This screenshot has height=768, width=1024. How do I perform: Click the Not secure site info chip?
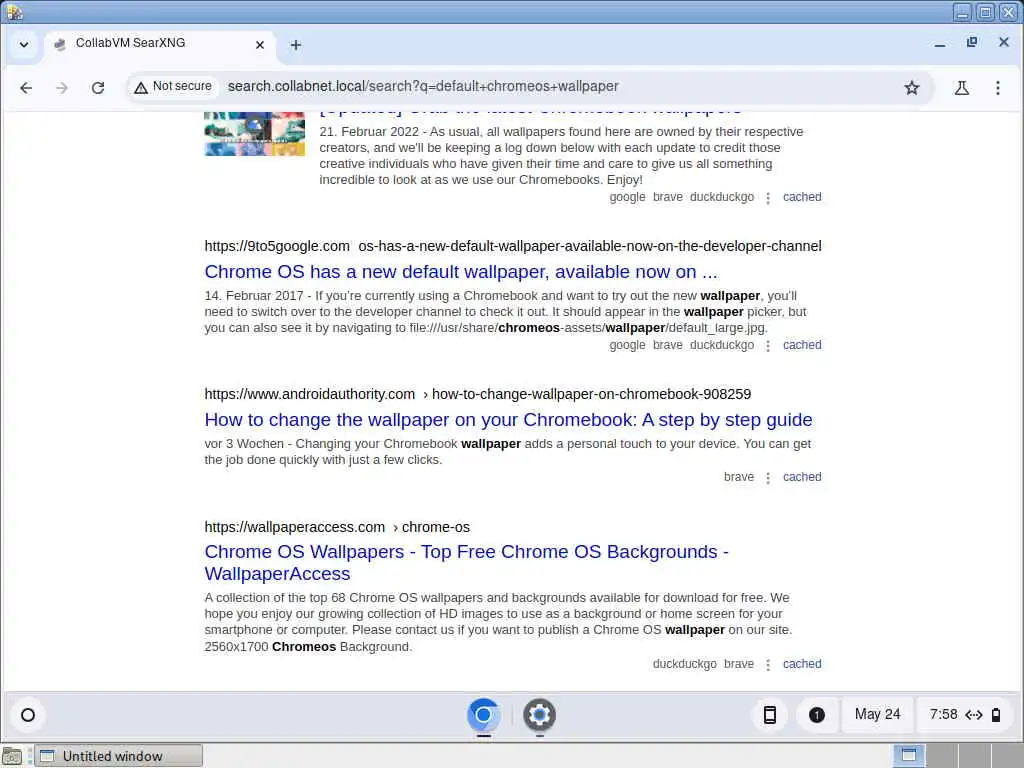172,86
